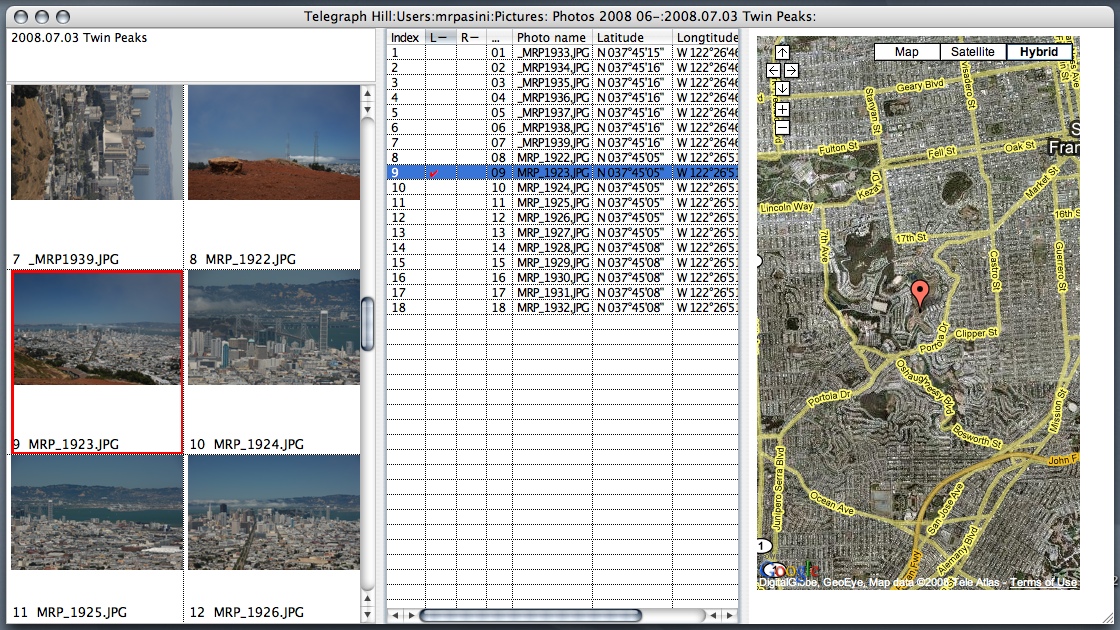
Task: Click the thumbnail list scroll-up arrow
Action: pyautogui.click(x=367, y=93)
